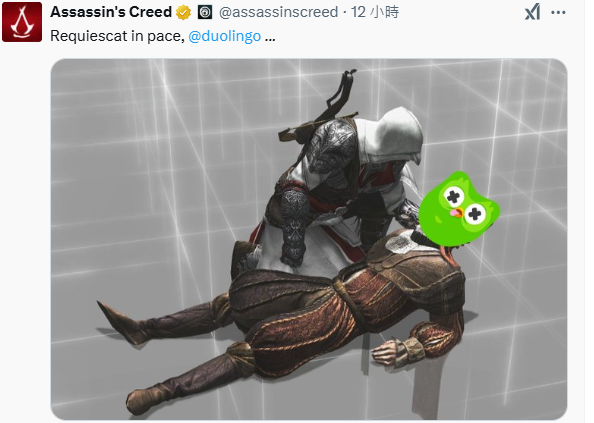Image resolution: width=594 pixels, height=423 pixels.
Task: Click the gold verified badge
Action: [x=183, y=12]
